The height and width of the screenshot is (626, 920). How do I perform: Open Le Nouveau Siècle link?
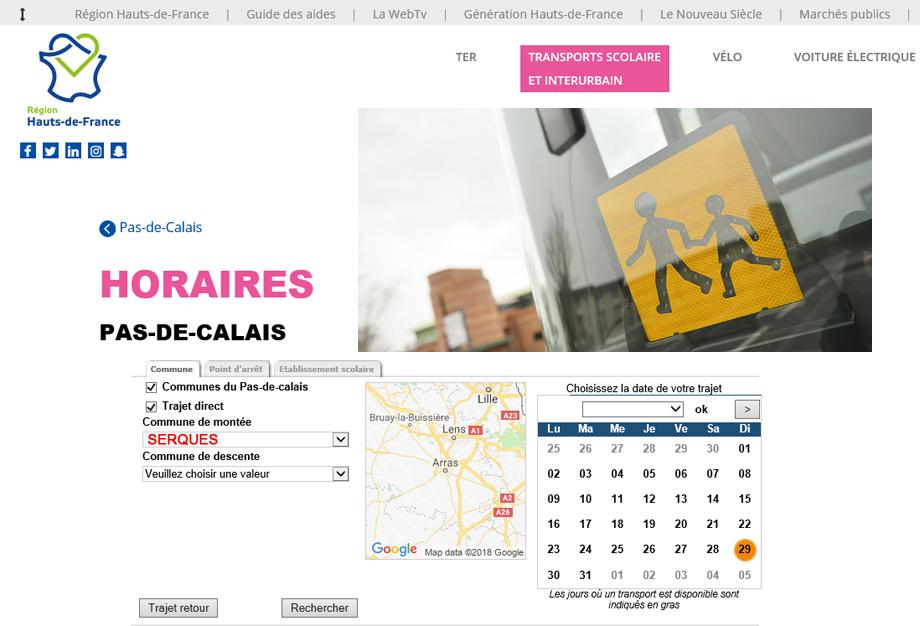tap(711, 14)
